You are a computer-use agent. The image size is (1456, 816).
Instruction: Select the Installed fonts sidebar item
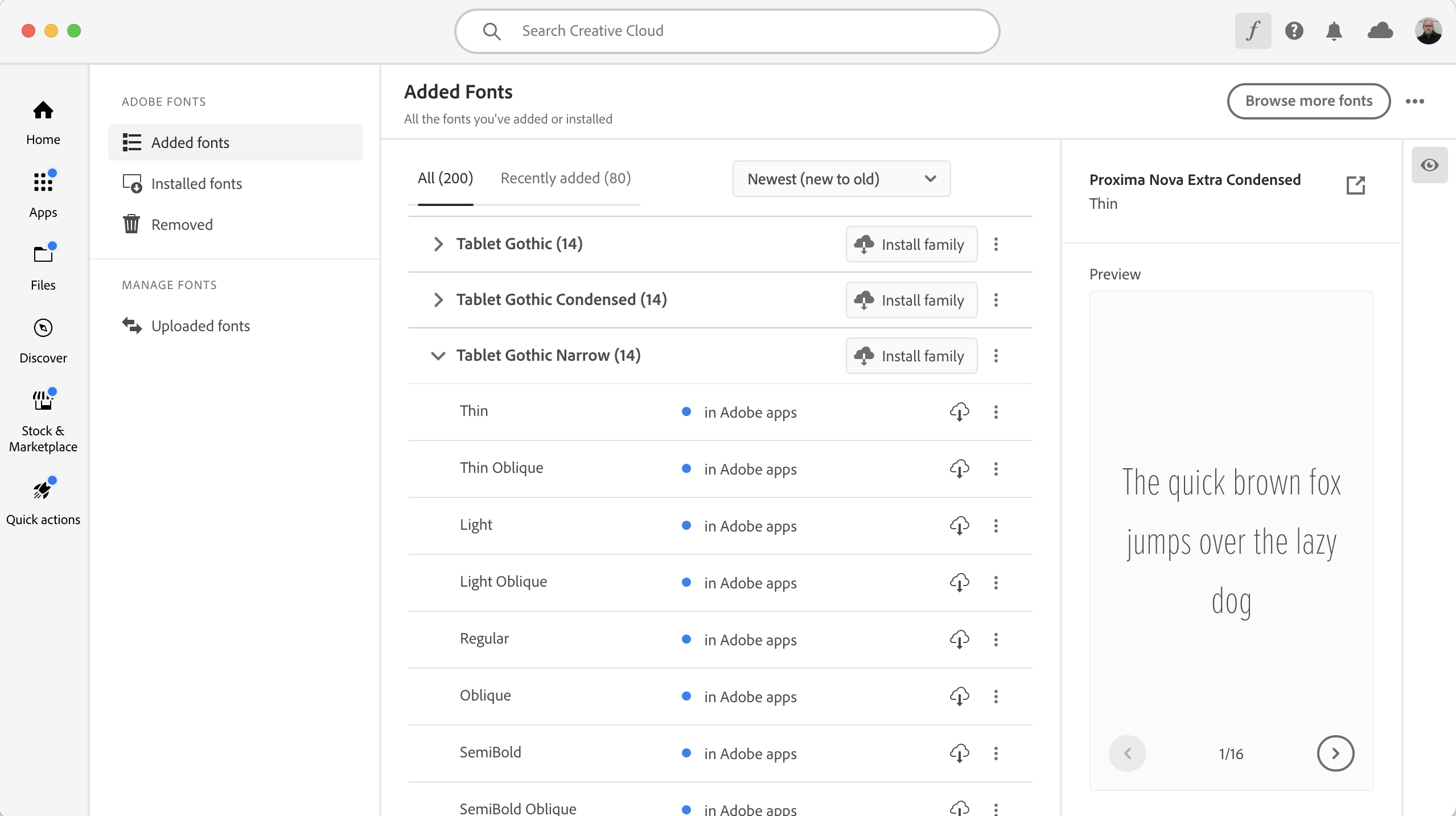tap(197, 183)
